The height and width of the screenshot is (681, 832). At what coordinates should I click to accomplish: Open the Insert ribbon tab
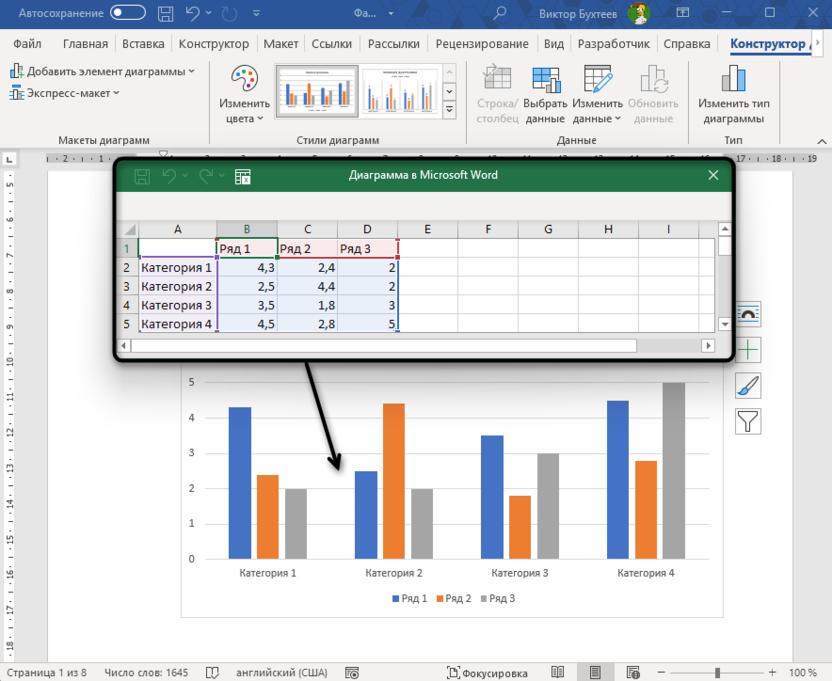(x=143, y=44)
